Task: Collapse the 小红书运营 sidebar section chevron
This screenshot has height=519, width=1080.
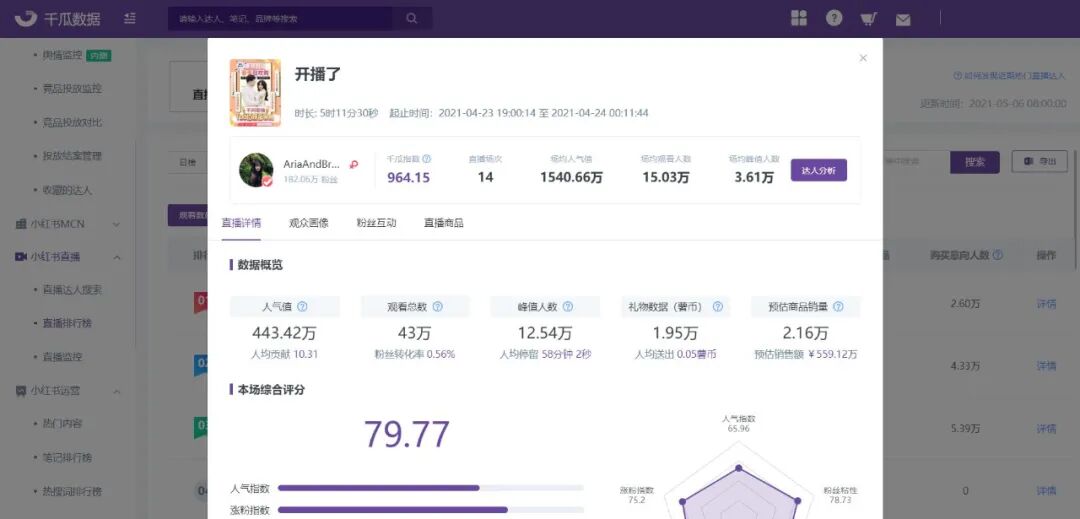Action: pos(116,391)
